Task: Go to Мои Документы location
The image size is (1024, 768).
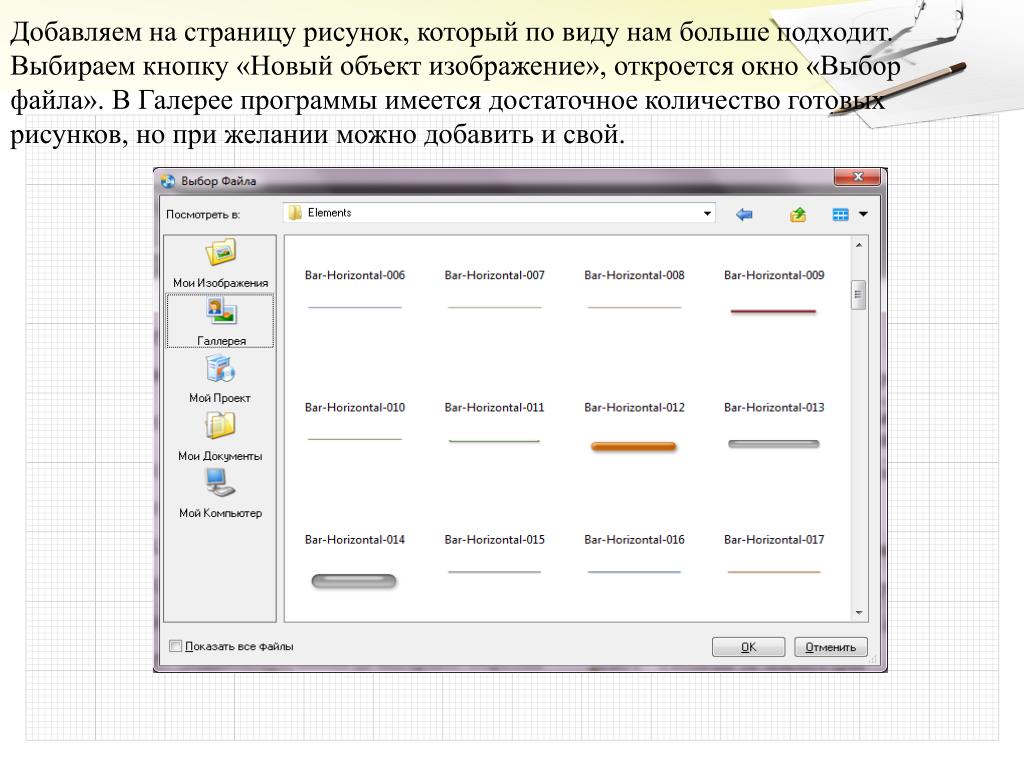Action: (220, 436)
